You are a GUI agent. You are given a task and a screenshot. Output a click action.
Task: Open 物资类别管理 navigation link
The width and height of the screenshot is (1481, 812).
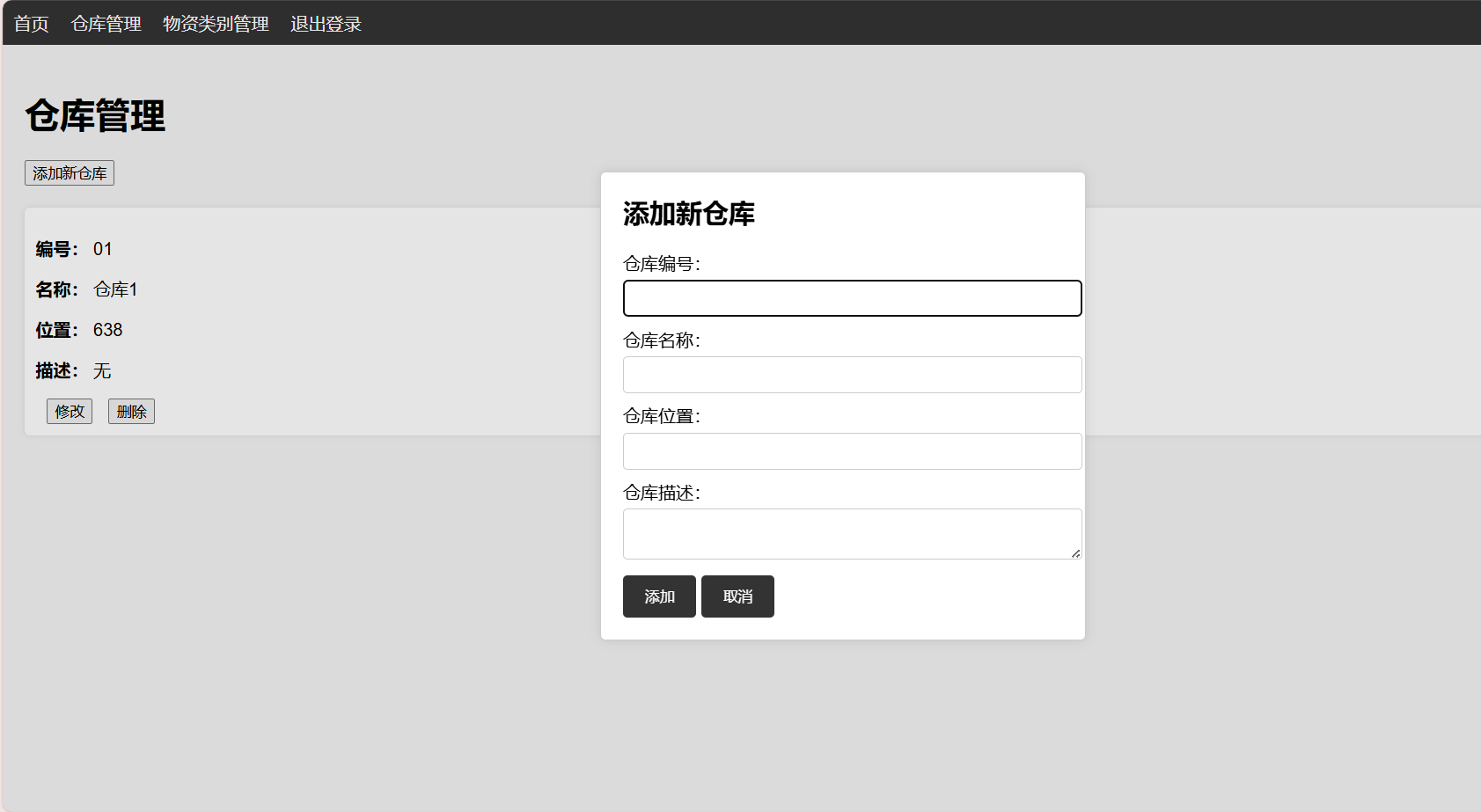click(x=216, y=24)
